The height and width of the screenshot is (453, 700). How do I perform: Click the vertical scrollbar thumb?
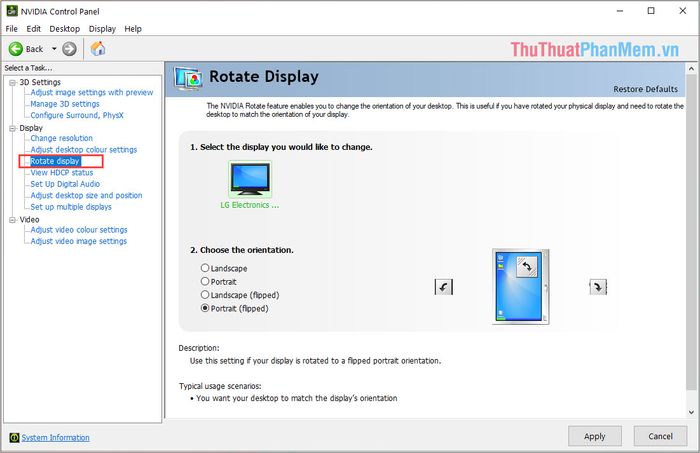[691, 232]
